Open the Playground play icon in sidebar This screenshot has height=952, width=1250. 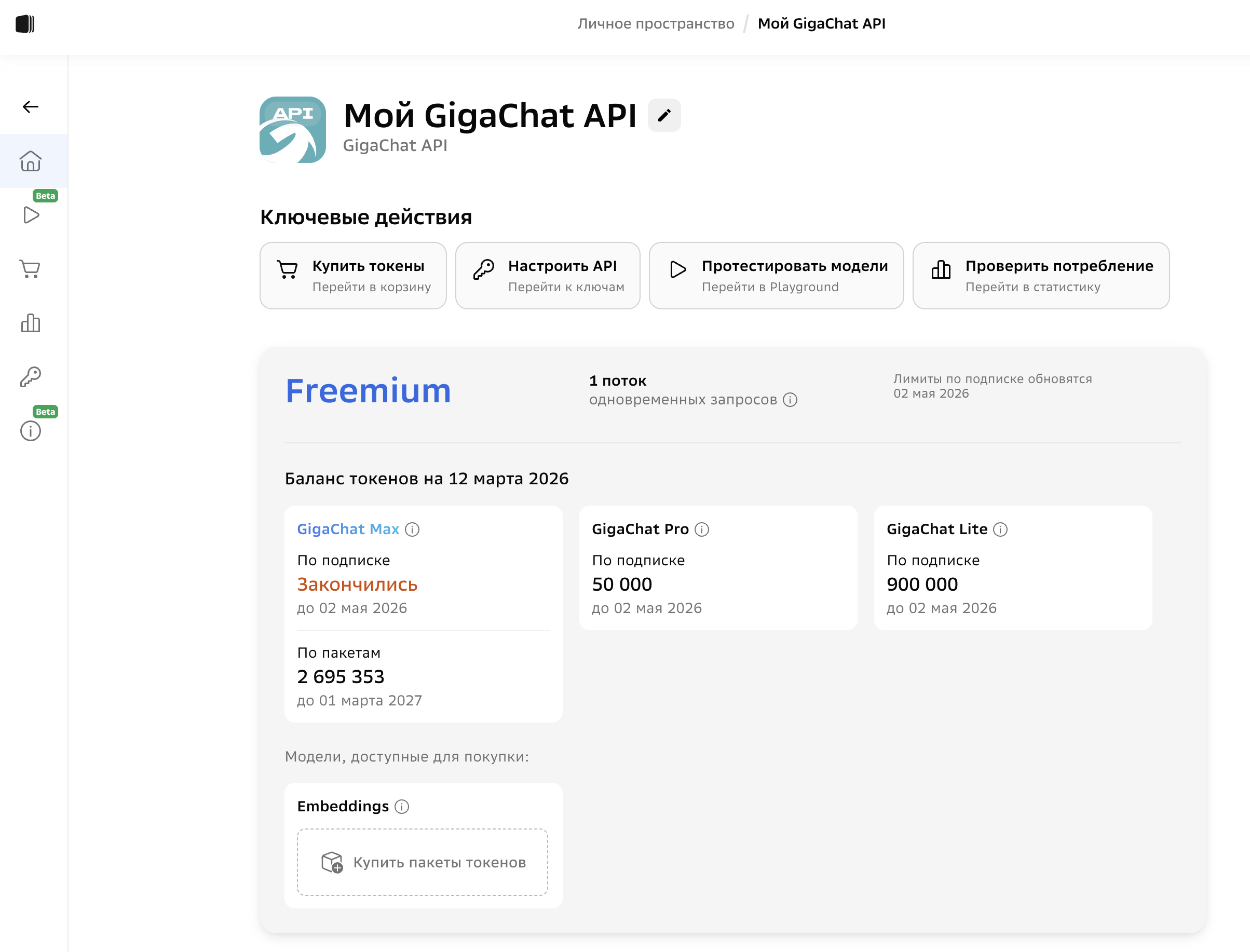click(31, 215)
